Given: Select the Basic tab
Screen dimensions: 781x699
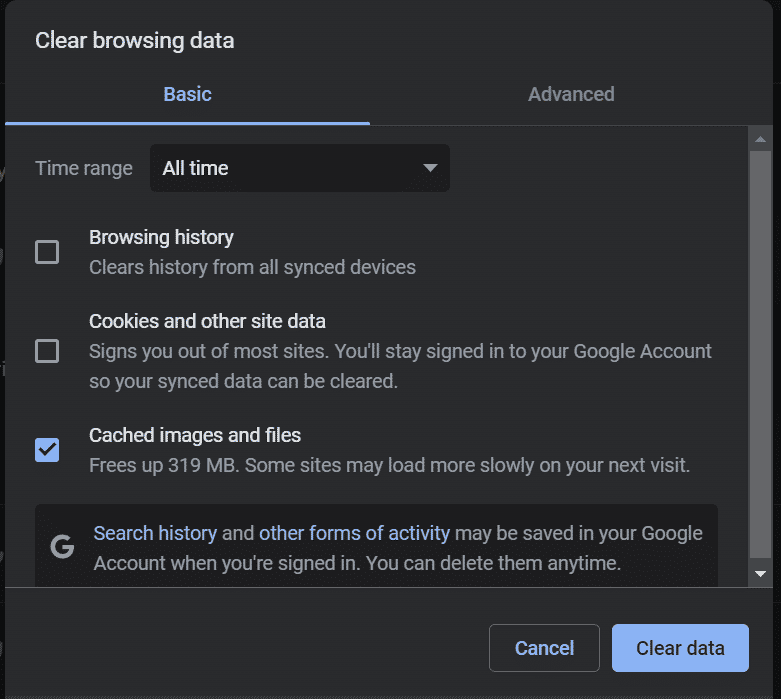Looking at the screenshot, I should tap(187, 95).
